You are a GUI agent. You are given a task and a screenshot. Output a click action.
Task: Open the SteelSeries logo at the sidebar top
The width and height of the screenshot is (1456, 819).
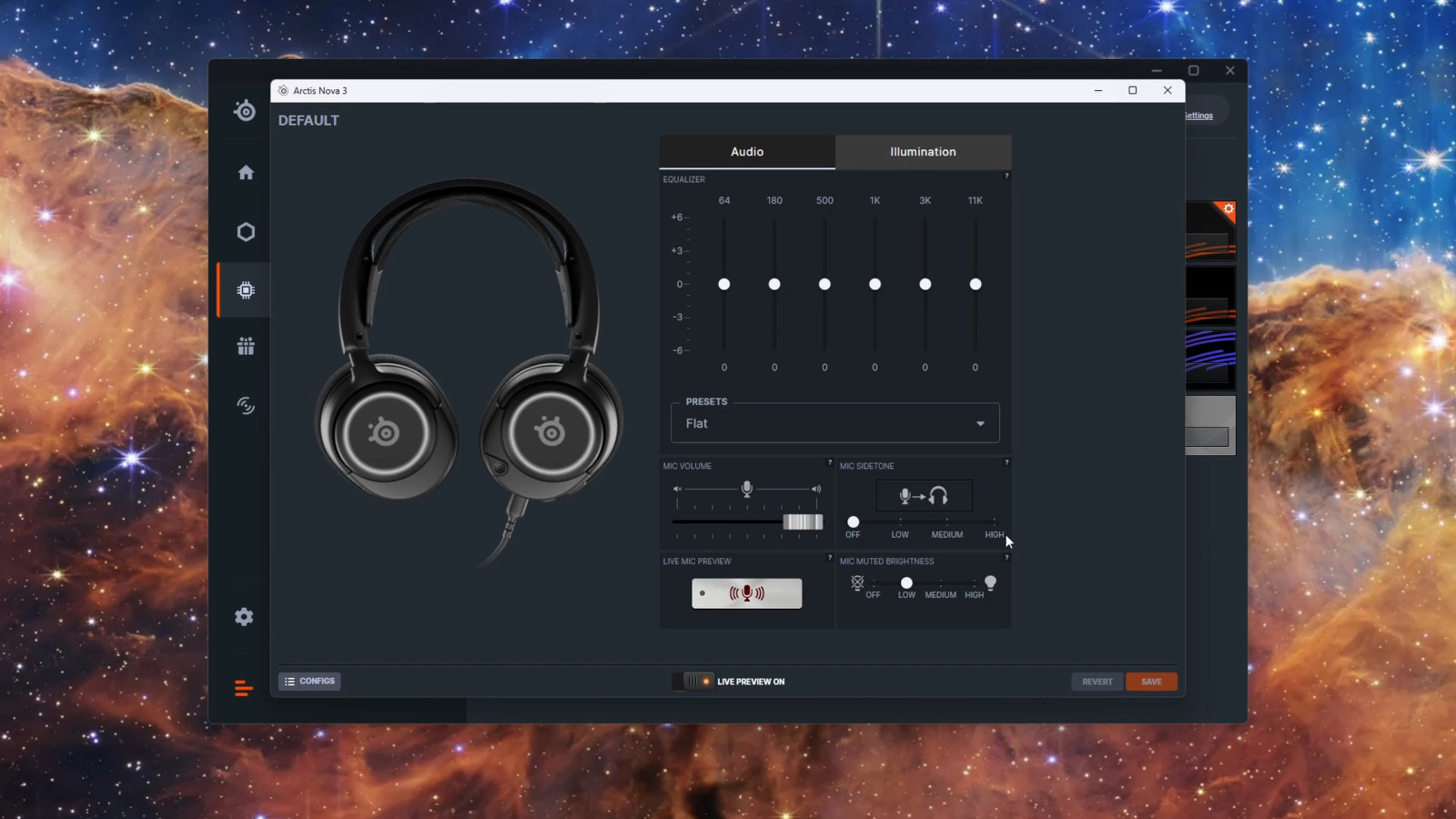(245, 110)
